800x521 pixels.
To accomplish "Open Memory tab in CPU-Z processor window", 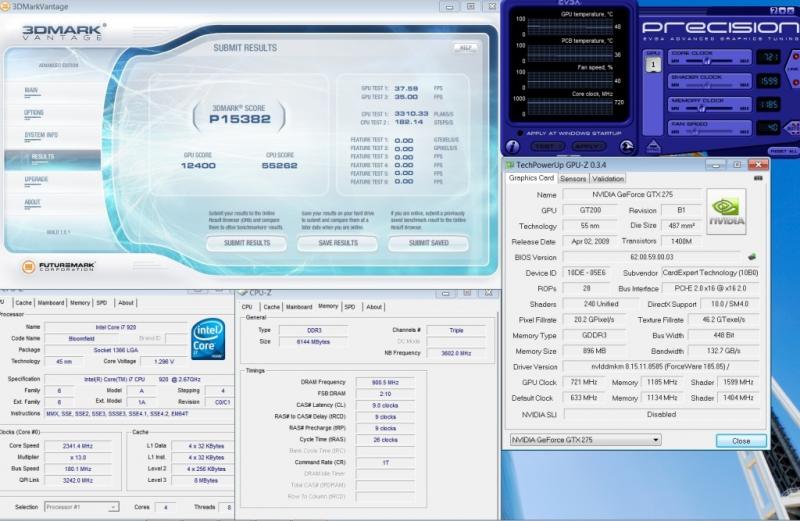I will coord(80,303).
